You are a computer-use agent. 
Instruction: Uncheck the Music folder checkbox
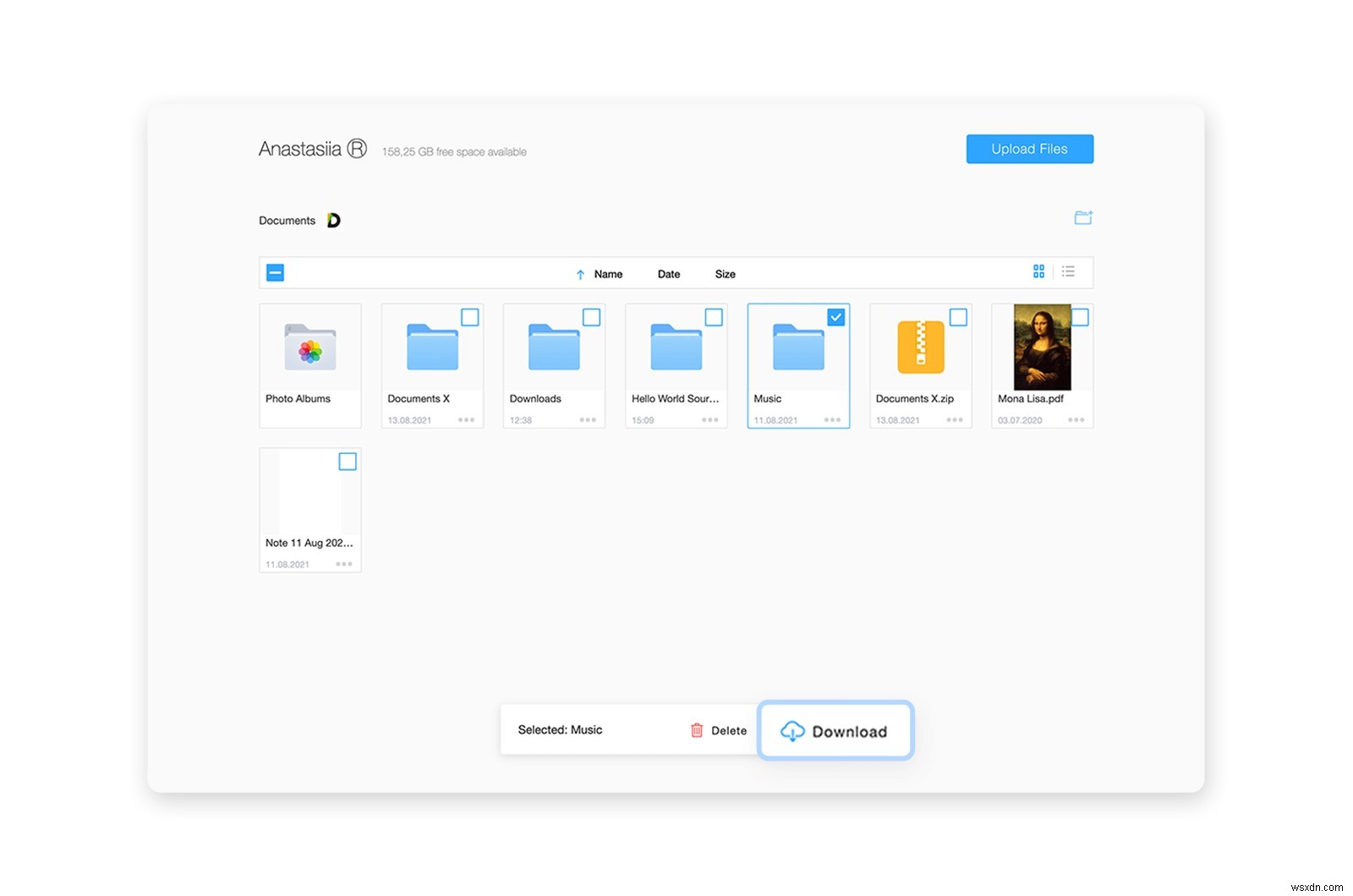pyautogui.click(x=836, y=317)
